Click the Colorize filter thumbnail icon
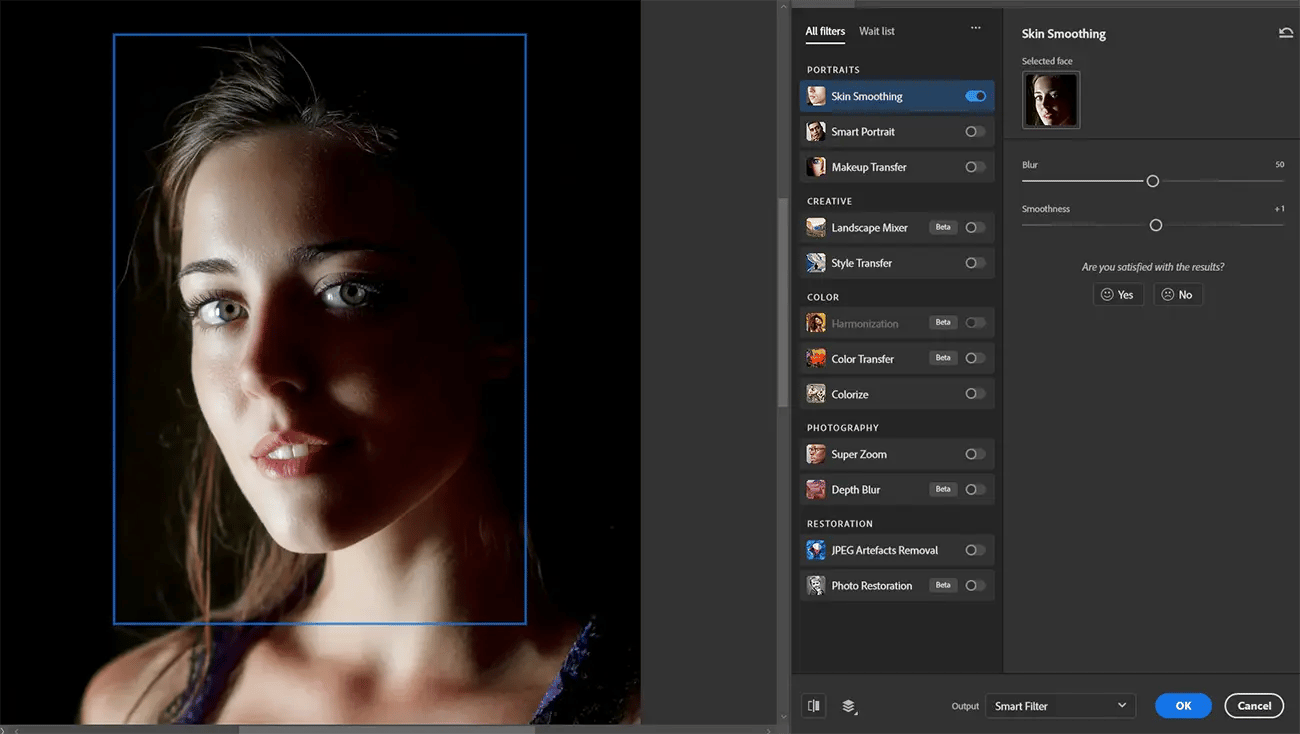 tap(816, 394)
